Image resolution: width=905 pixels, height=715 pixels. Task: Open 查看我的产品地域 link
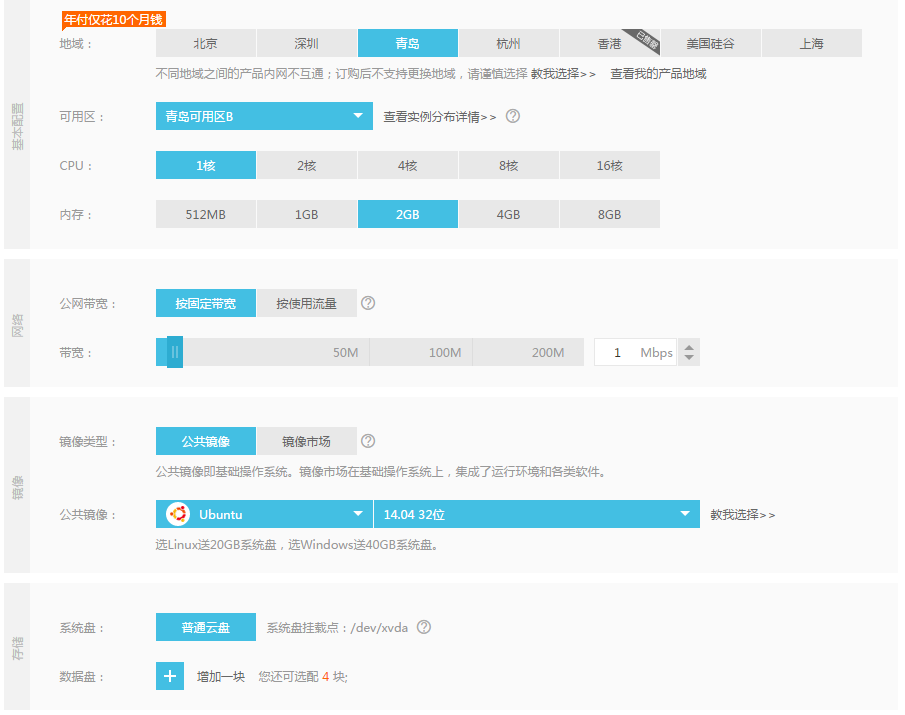click(x=658, y=74)
